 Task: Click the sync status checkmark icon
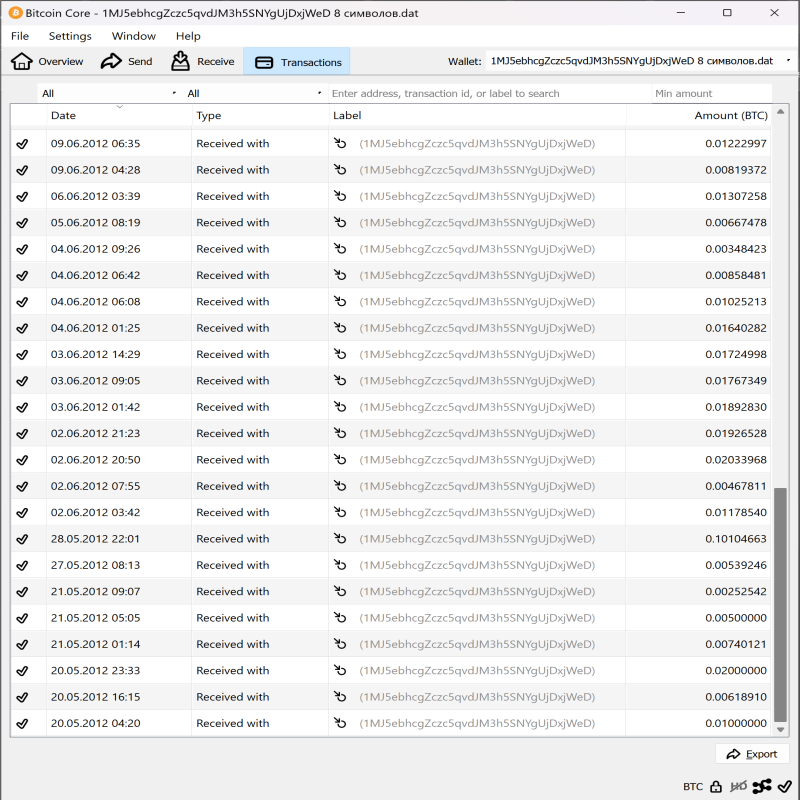(x=785, y=787)
